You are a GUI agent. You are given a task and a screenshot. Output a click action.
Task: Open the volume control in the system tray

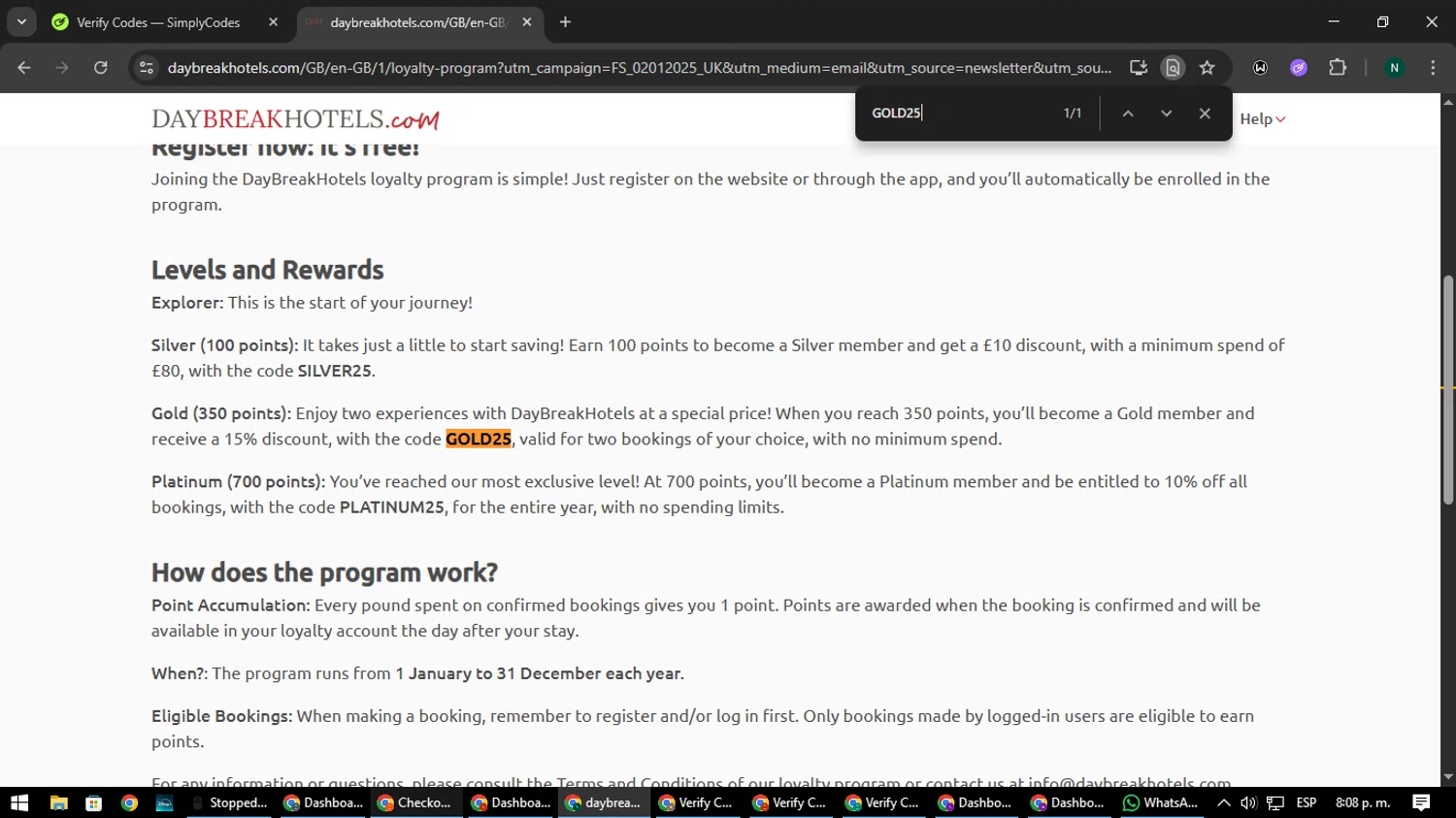click(1248, 802)
